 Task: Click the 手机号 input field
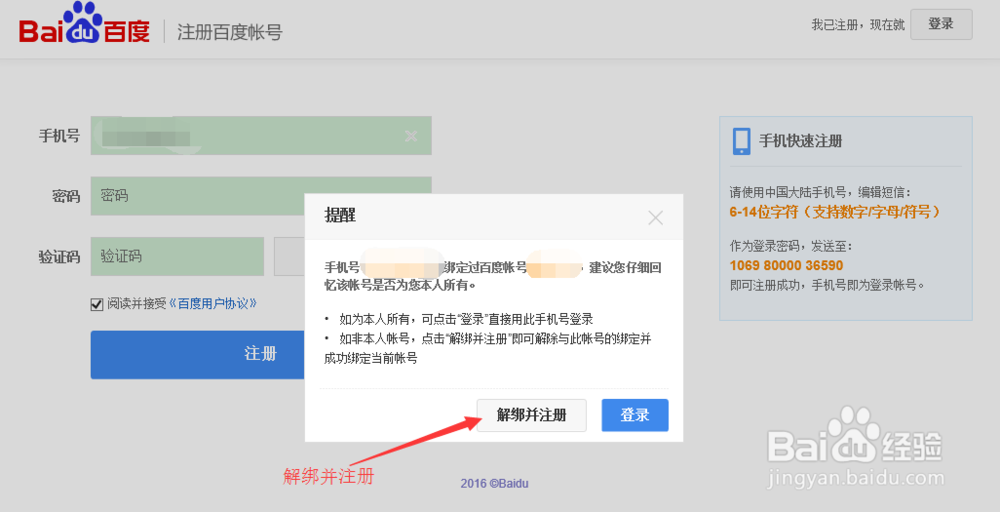[261, 135]
